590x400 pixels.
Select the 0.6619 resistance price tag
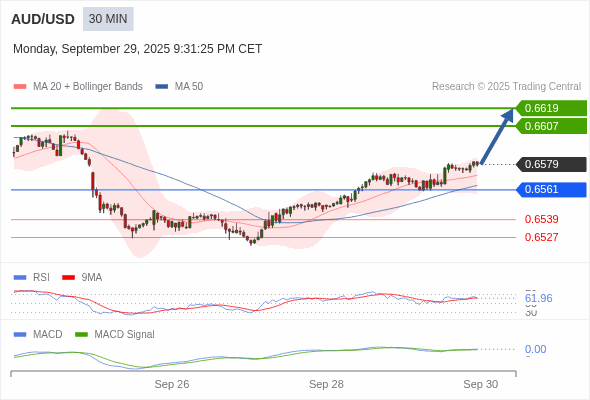pos(551,108)
